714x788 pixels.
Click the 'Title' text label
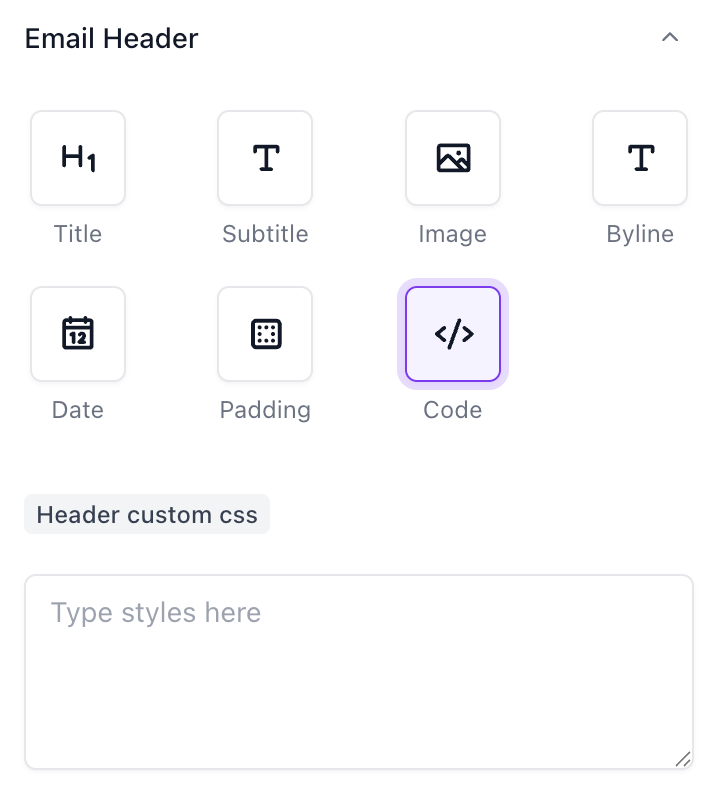78,234
